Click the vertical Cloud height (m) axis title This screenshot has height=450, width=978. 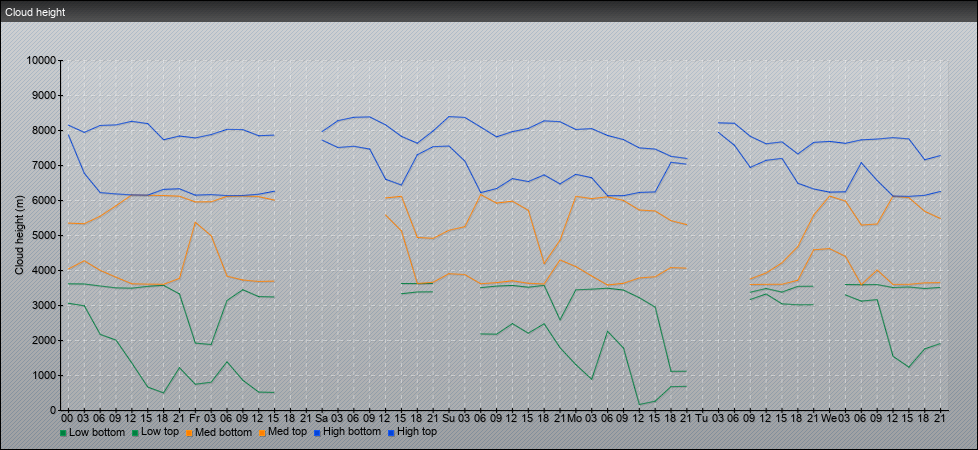click(x=19, y=235)
